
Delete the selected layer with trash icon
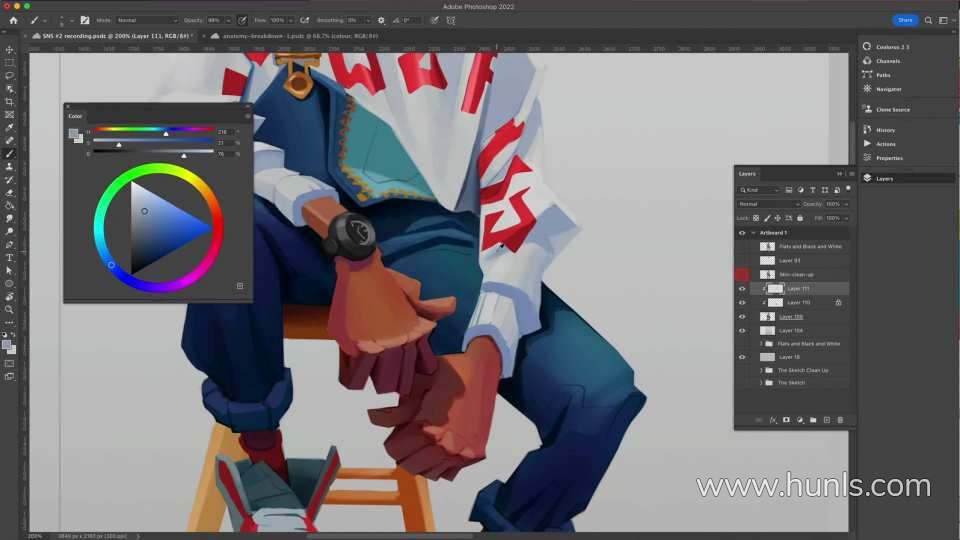(840, 420)
